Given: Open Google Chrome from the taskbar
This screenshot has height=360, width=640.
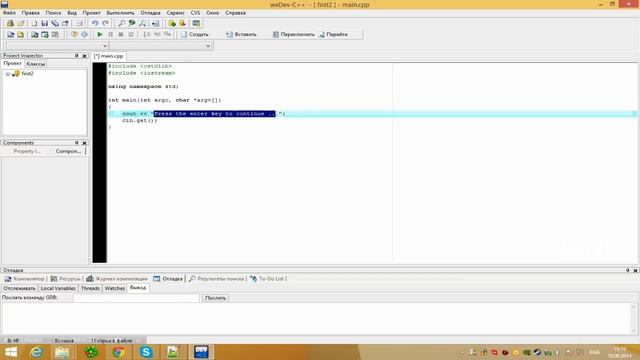Looking at the screenshot, I should coord(118,352).
